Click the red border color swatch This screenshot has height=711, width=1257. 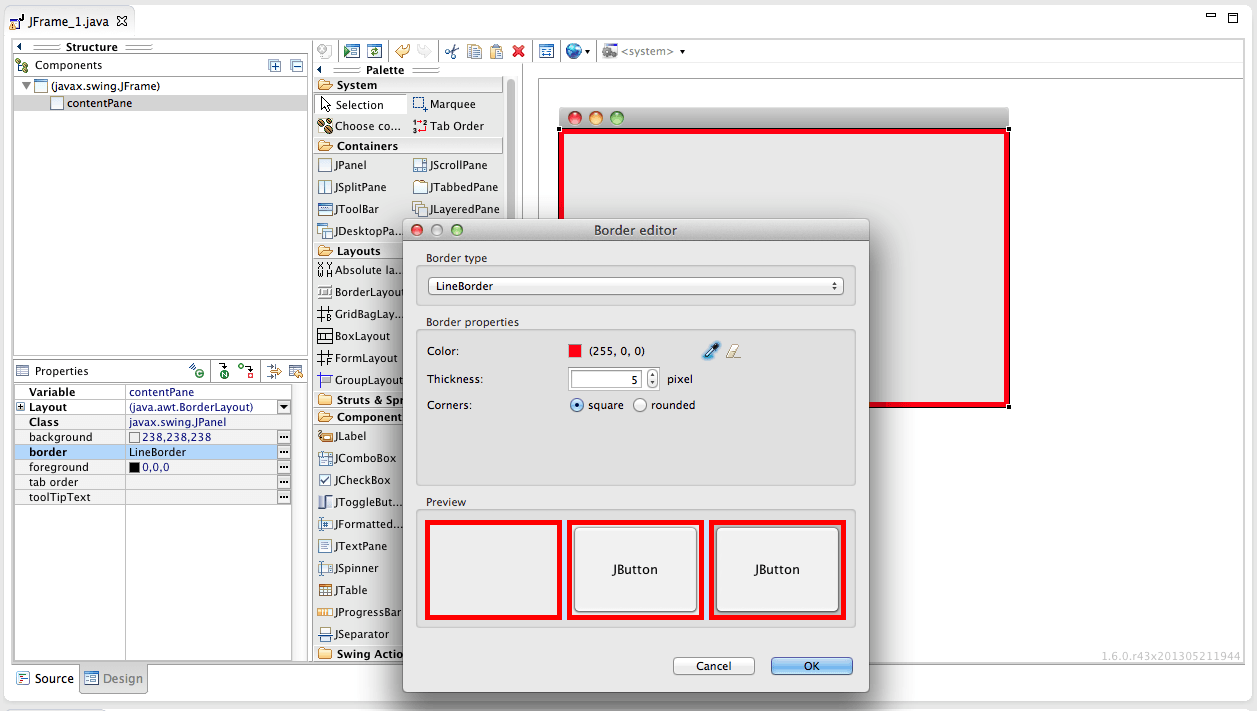tap(575, 351)
